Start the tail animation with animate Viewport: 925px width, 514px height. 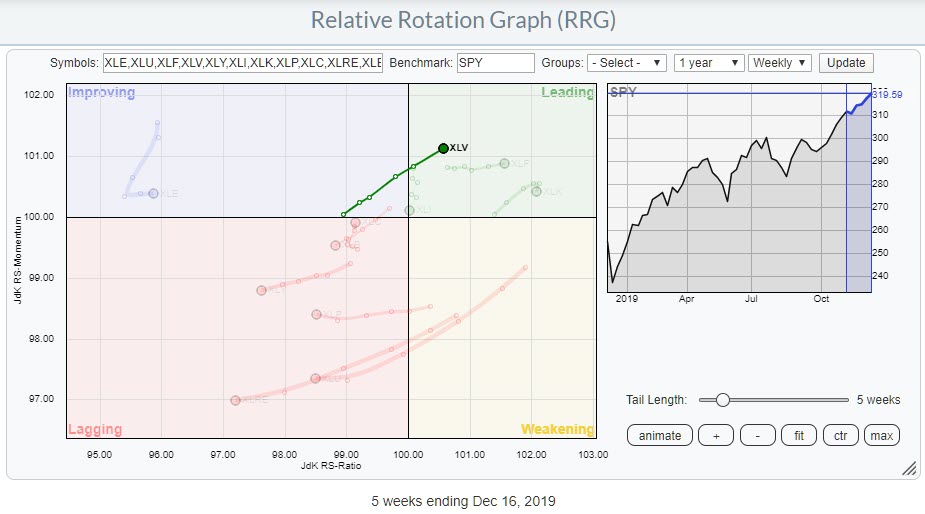pos(659,435)
